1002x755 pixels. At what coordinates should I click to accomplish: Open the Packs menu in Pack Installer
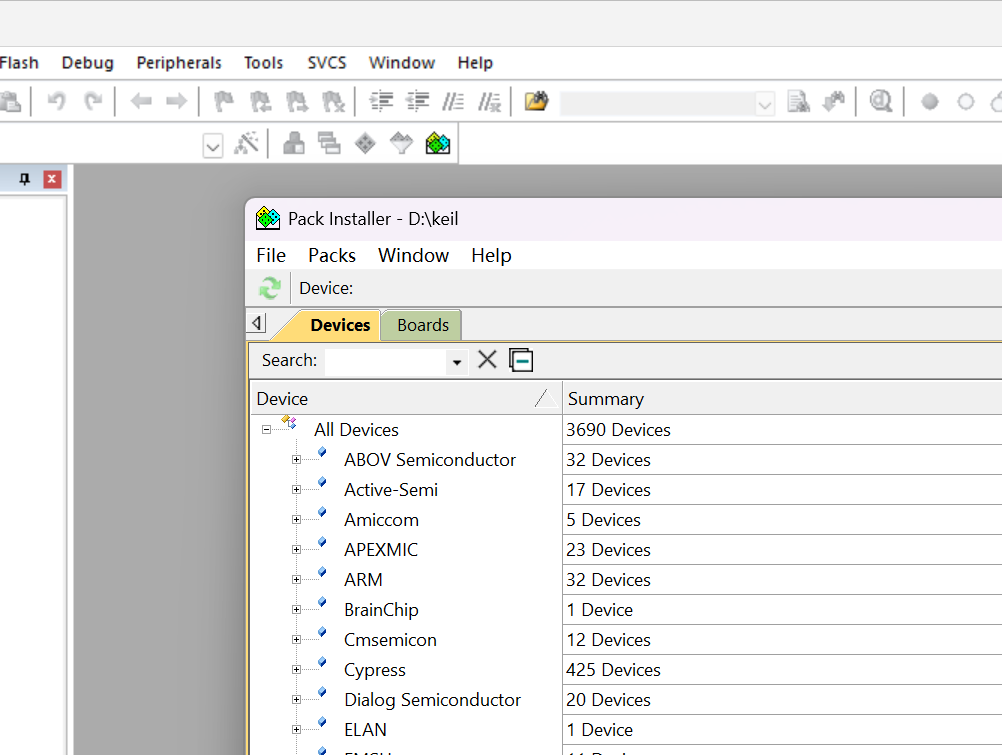332,255
